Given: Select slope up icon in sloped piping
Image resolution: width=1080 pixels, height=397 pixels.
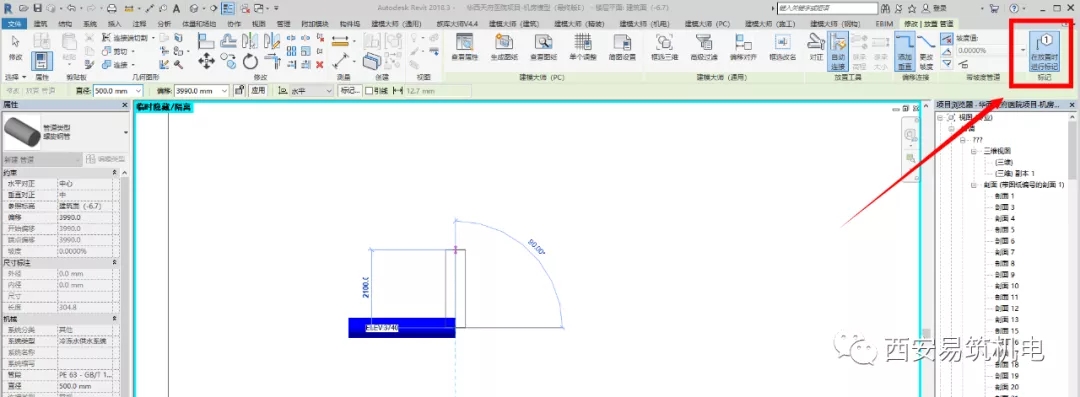Looking at the screenshot, I should [x=947, y=51].
